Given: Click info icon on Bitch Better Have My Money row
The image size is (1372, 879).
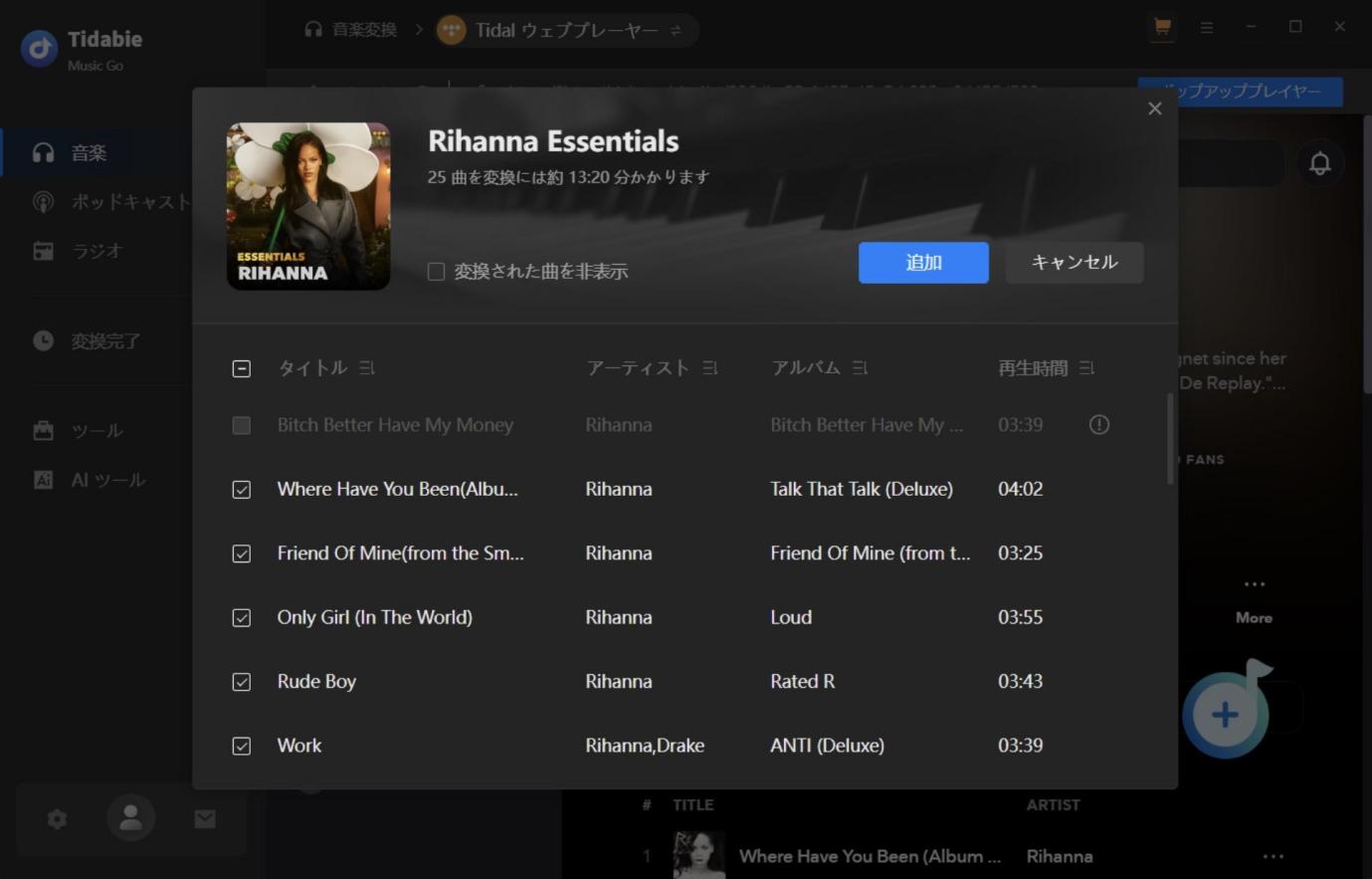Looking at the screenshot, I should pyautogui.click(x=1098, y=425).
